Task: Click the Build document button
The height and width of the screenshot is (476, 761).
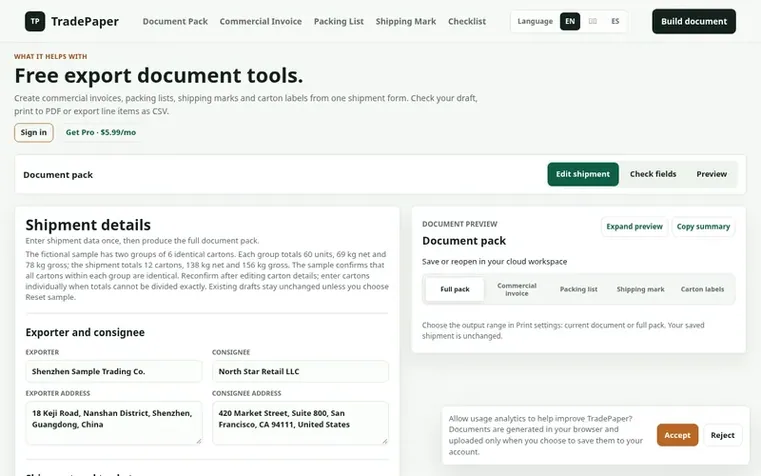Action: (694, 21)
